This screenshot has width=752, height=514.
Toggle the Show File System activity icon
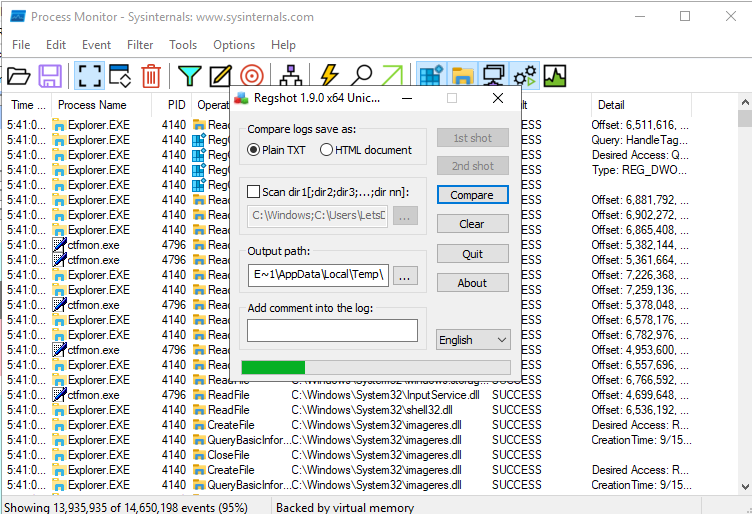point(462,76)
